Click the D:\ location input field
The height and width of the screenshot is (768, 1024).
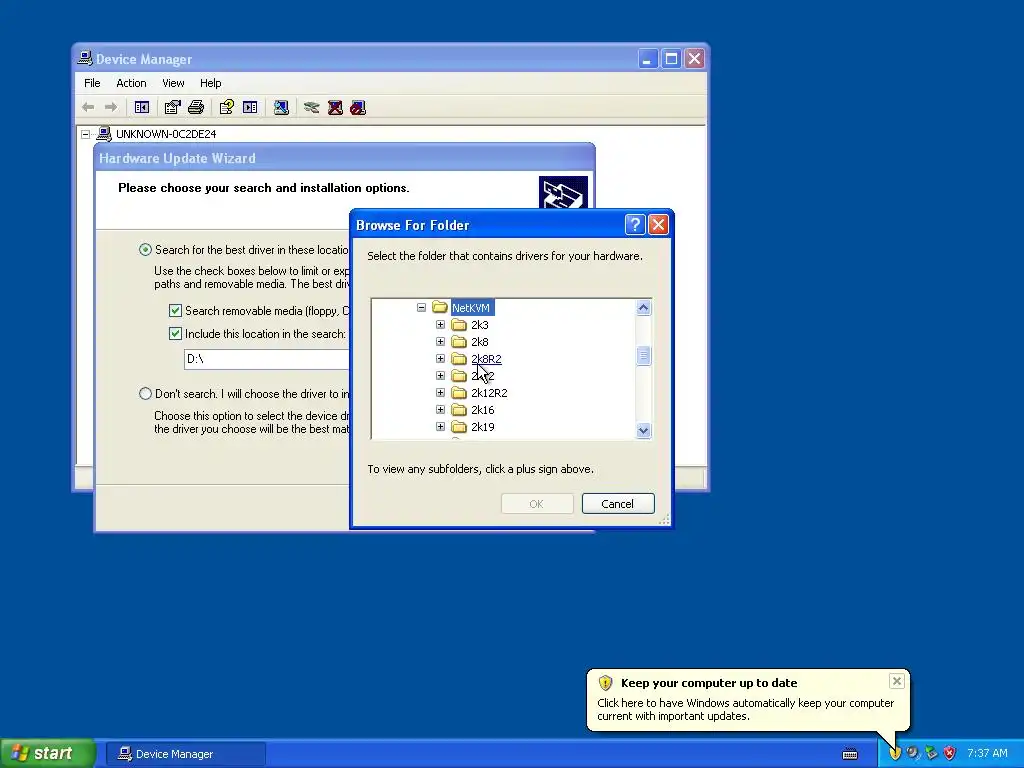[266, 359]
